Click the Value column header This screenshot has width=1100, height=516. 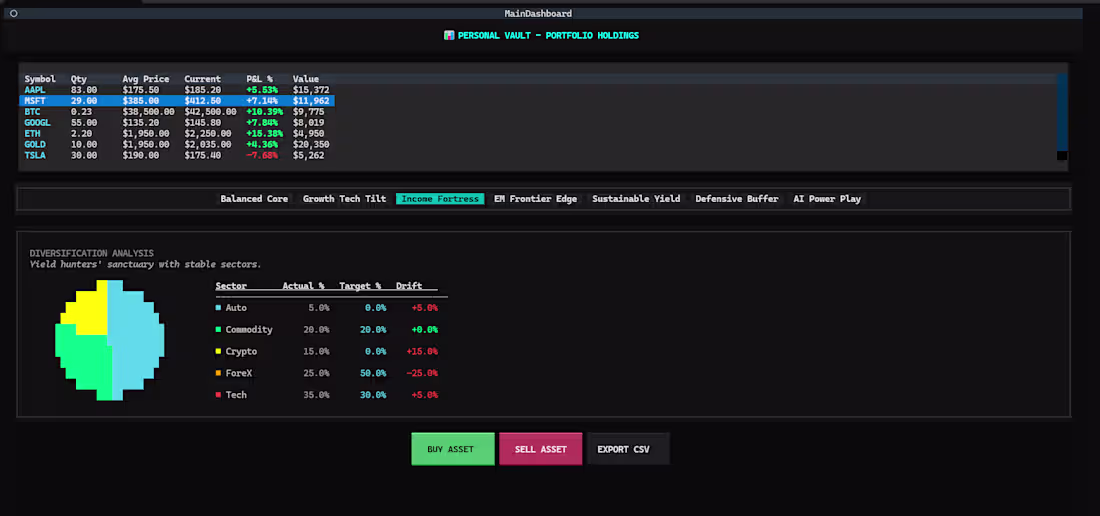[306, 79]
